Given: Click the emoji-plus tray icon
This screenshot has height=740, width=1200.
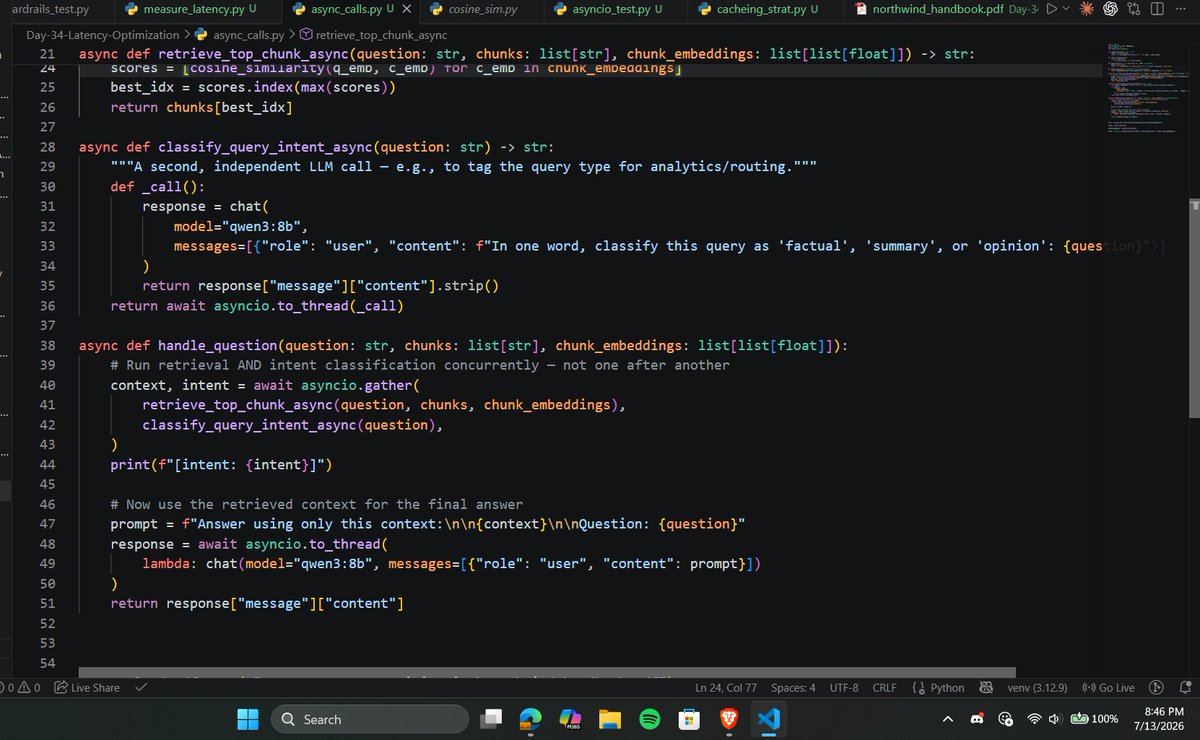Looking at the screenshot, I should pos(1007,719).
